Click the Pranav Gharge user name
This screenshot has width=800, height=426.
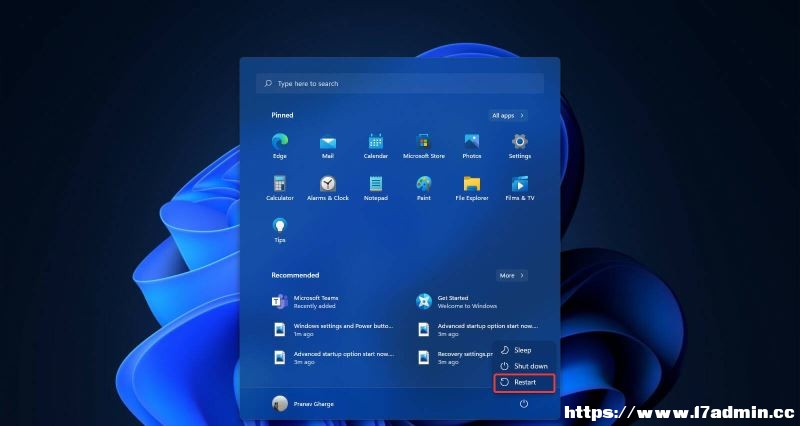[314, 404]
